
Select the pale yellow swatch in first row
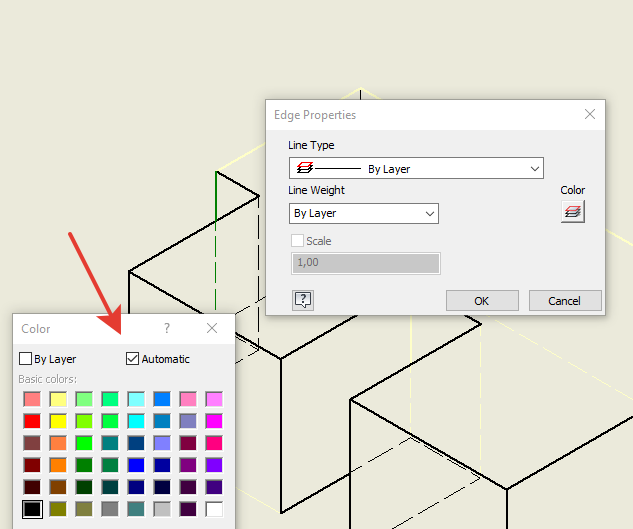(x=58, y=399)
